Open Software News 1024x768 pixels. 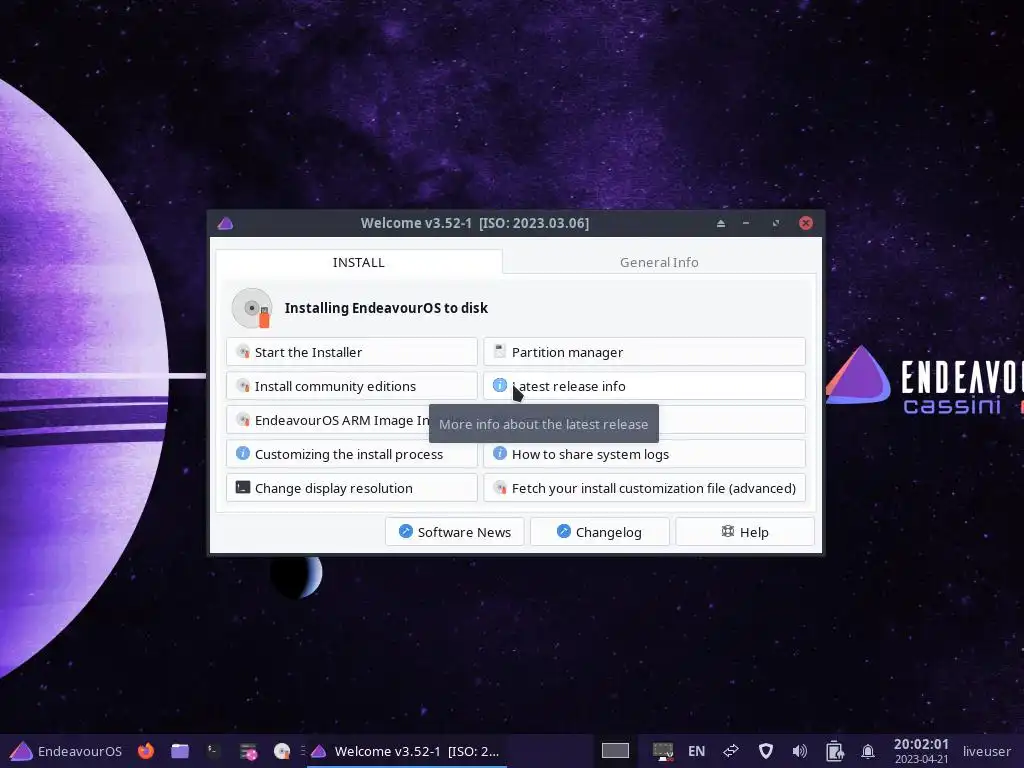455,532
